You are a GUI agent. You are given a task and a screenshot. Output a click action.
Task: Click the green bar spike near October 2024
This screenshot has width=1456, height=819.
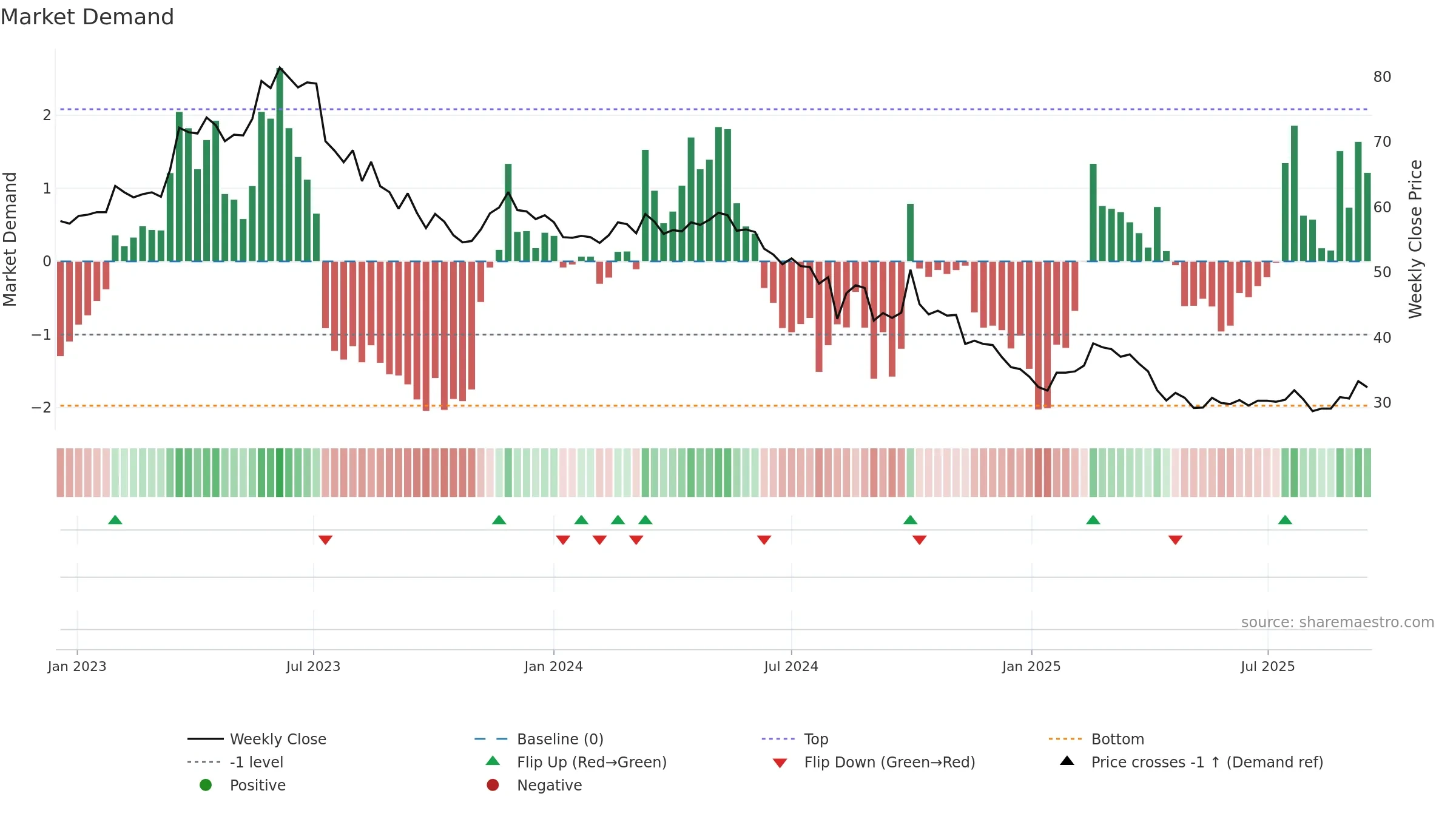pos(911,232)
